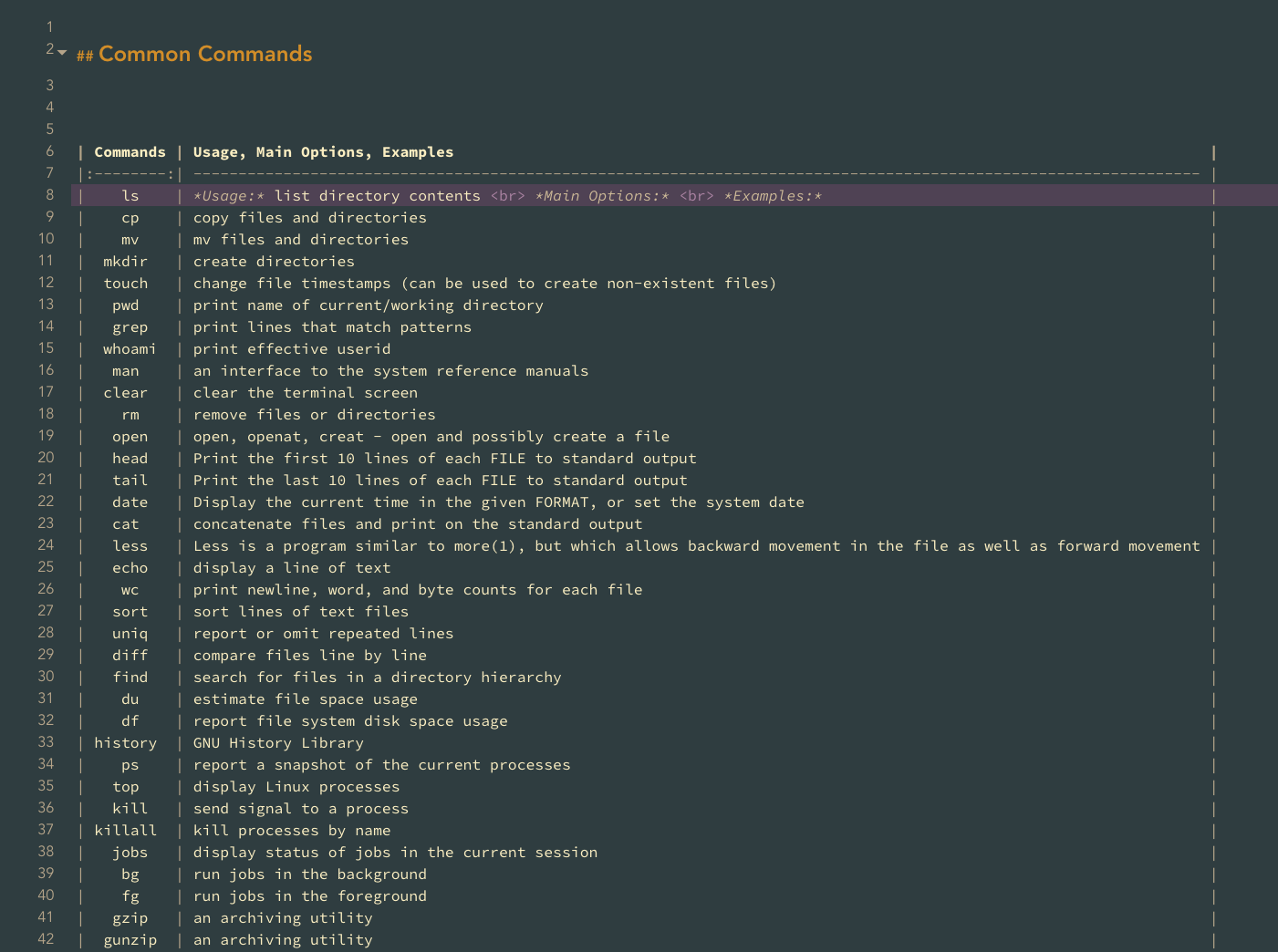The width and height of the screenshot is (1278, 952).
Task: Click the "top" command cell
Action: click(126, 787)
